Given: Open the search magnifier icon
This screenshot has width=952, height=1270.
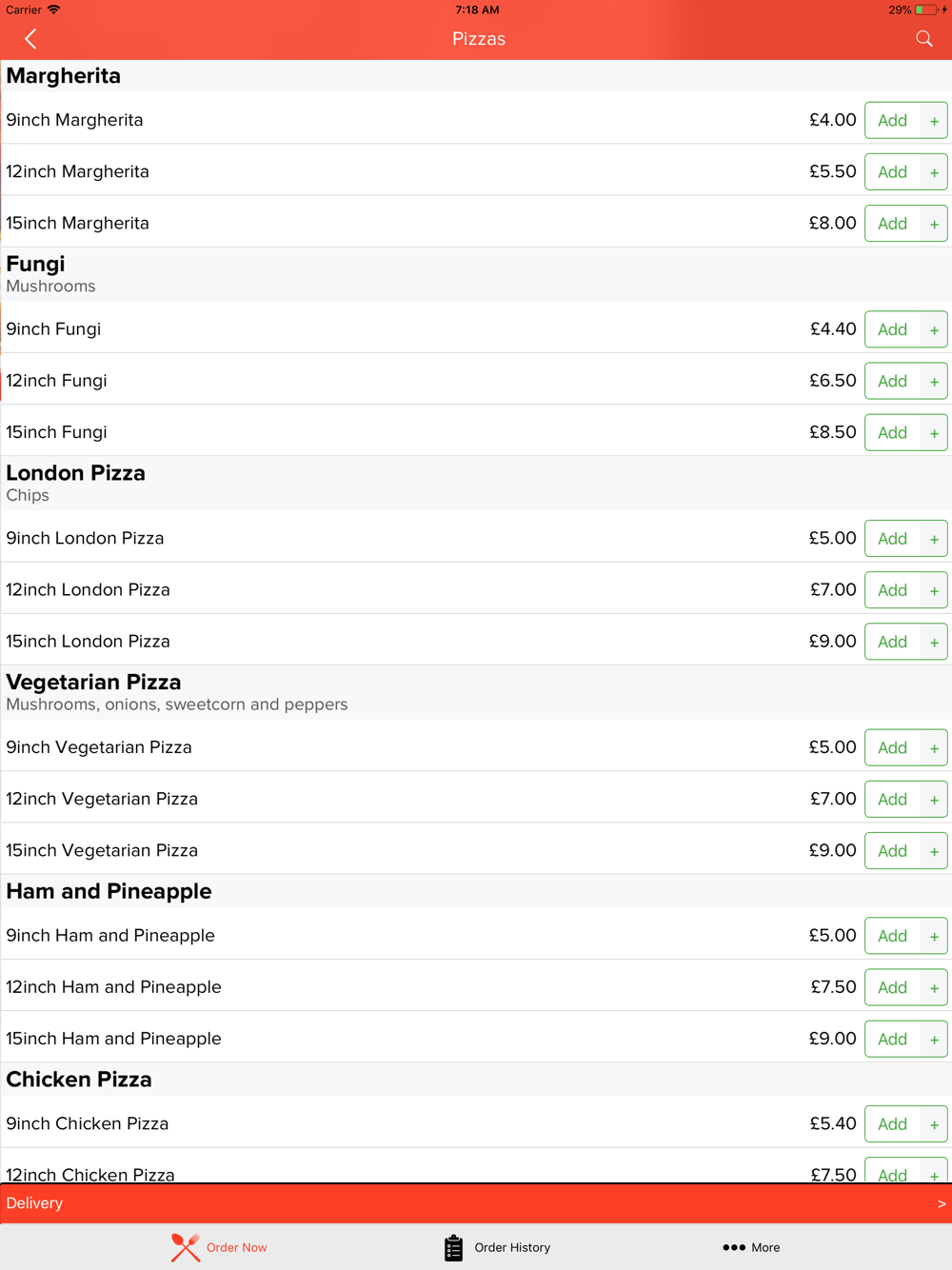Looking at the screenshot, I should [x=923, y=39].
